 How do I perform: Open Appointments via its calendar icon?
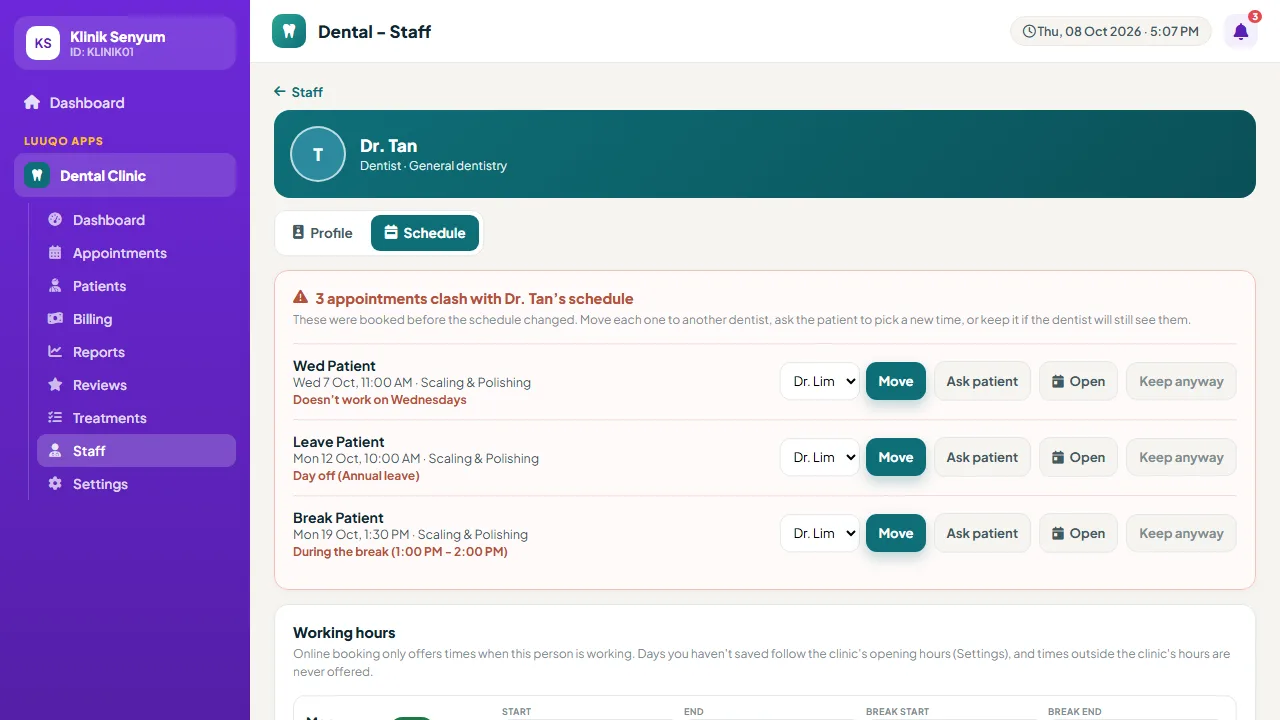pos(55,252)
